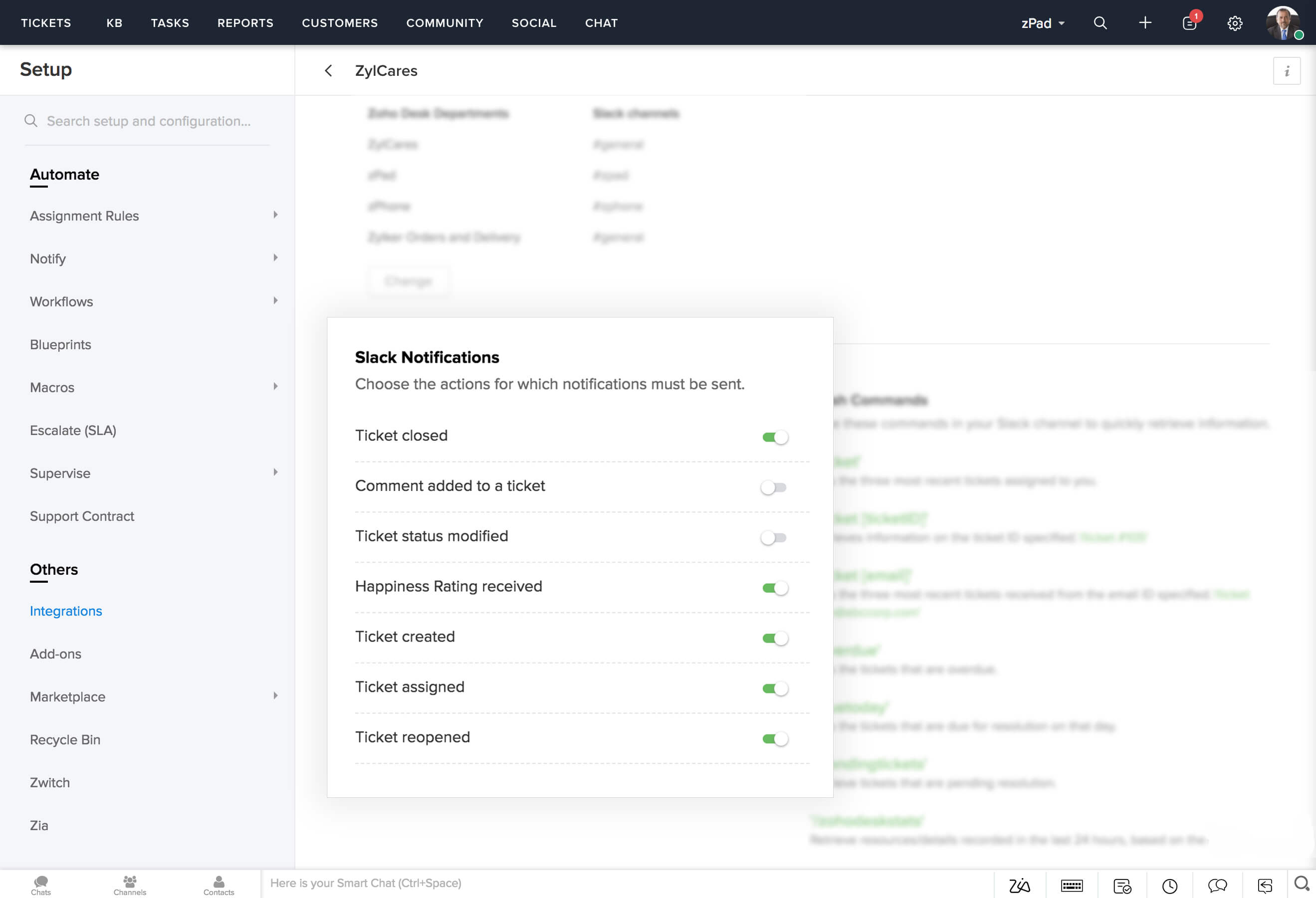Viewport: 1316px width, 898px height.
Task: Click the search icon in the top bar
Action: [1100, 22]
